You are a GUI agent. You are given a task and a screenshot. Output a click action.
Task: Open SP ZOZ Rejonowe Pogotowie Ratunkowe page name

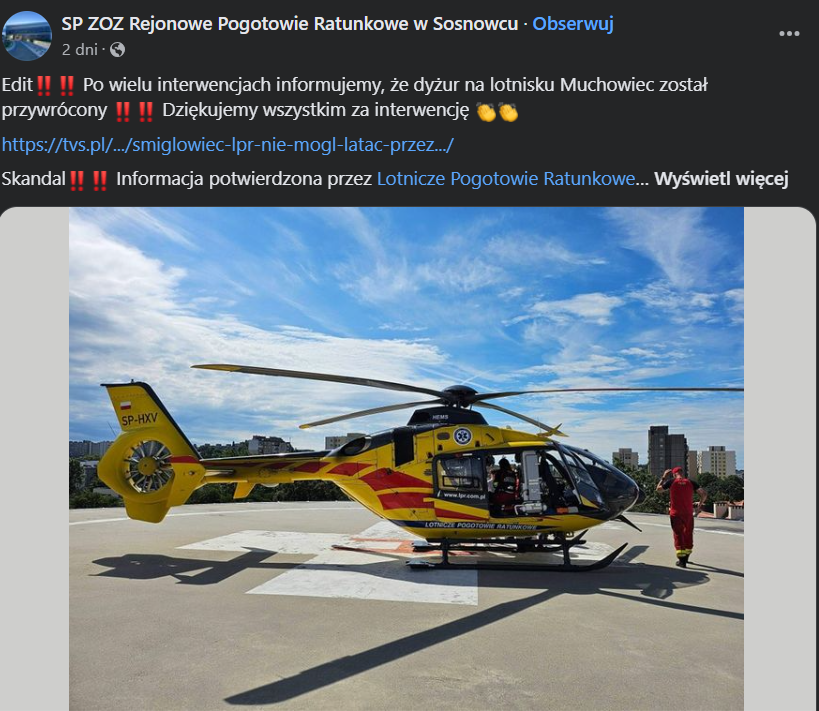click(290, 24)
